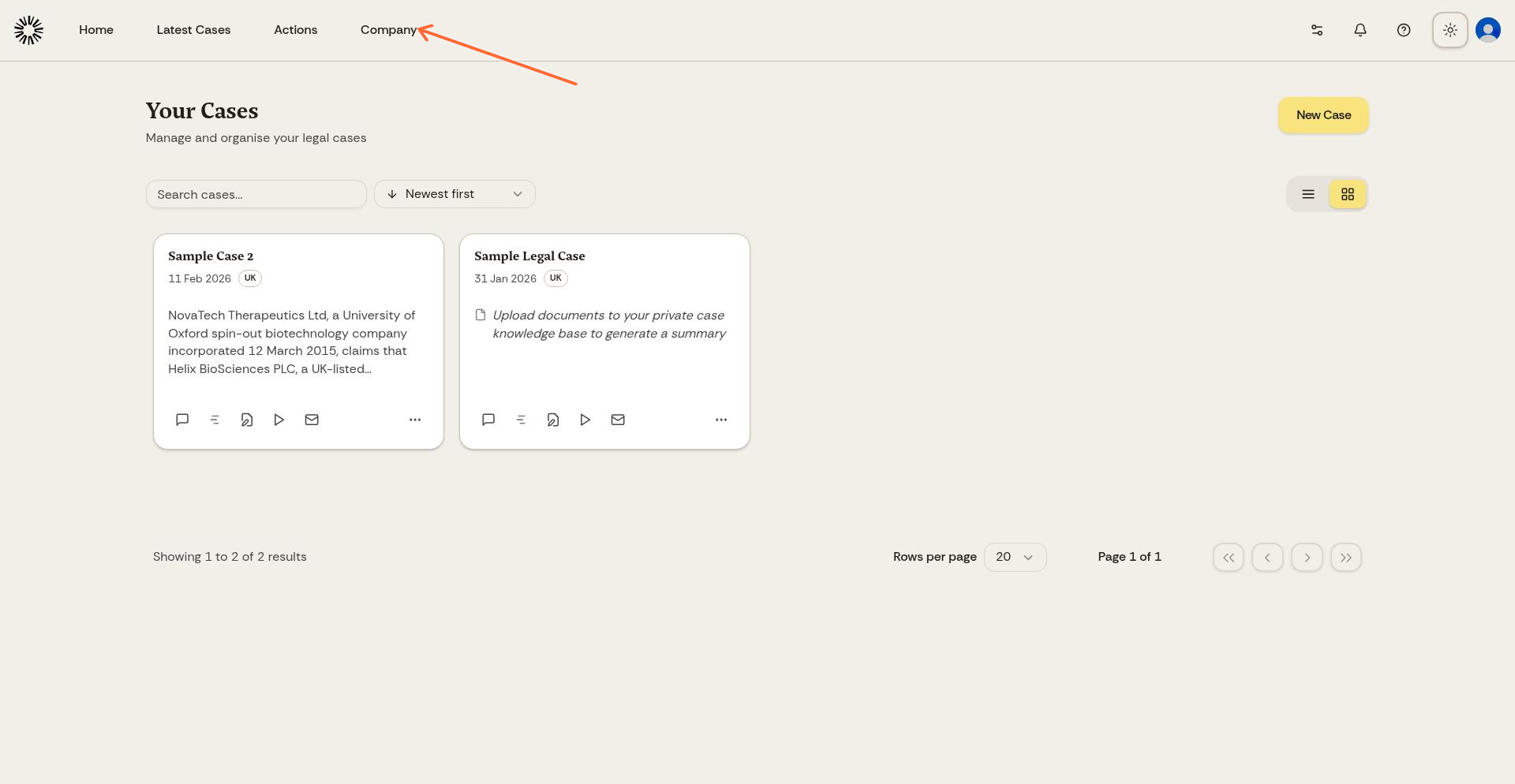This screenshot has height=784, width=1515.
Task: Open the Sample Case 2 title
Action: tap(210, 256)
